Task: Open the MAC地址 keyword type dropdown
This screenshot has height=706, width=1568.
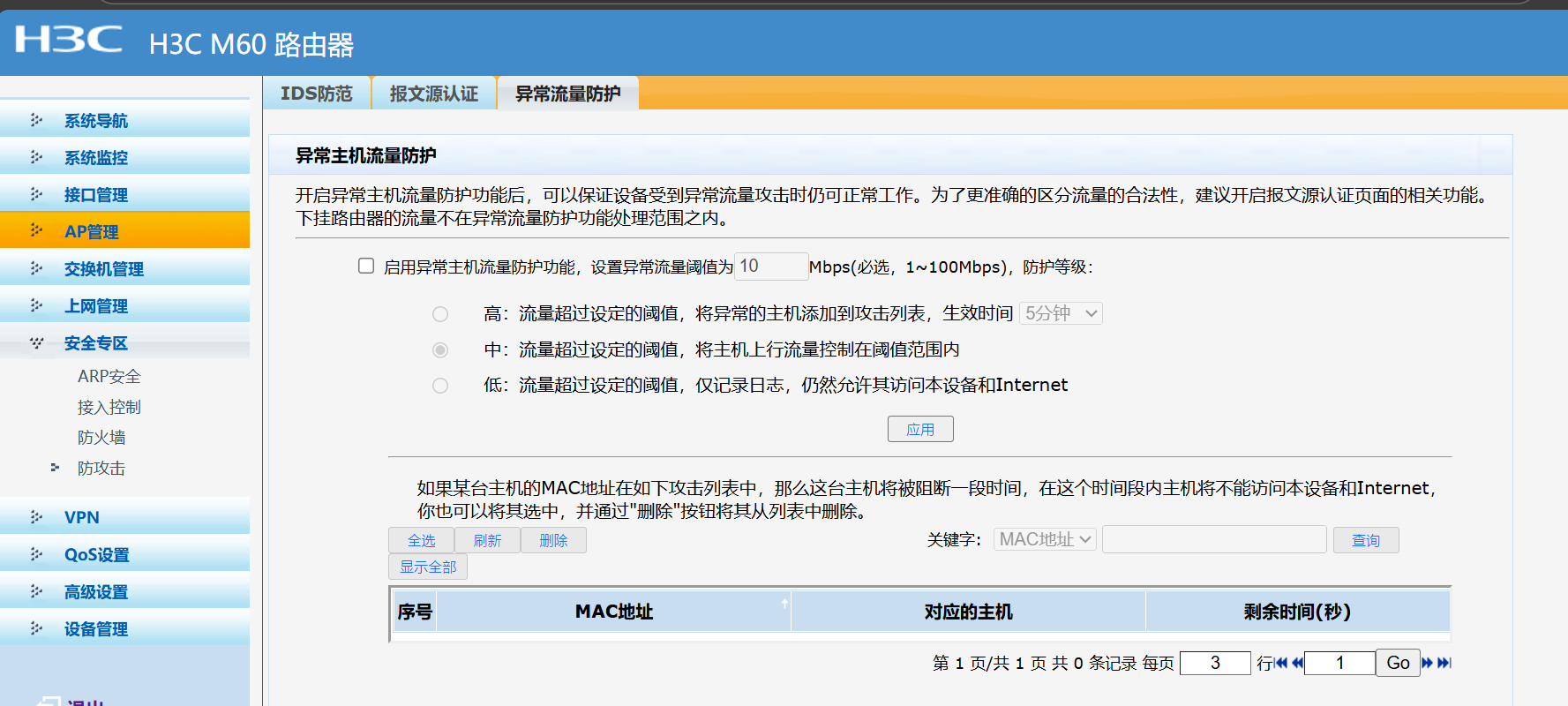Action: pos(1045,539)
